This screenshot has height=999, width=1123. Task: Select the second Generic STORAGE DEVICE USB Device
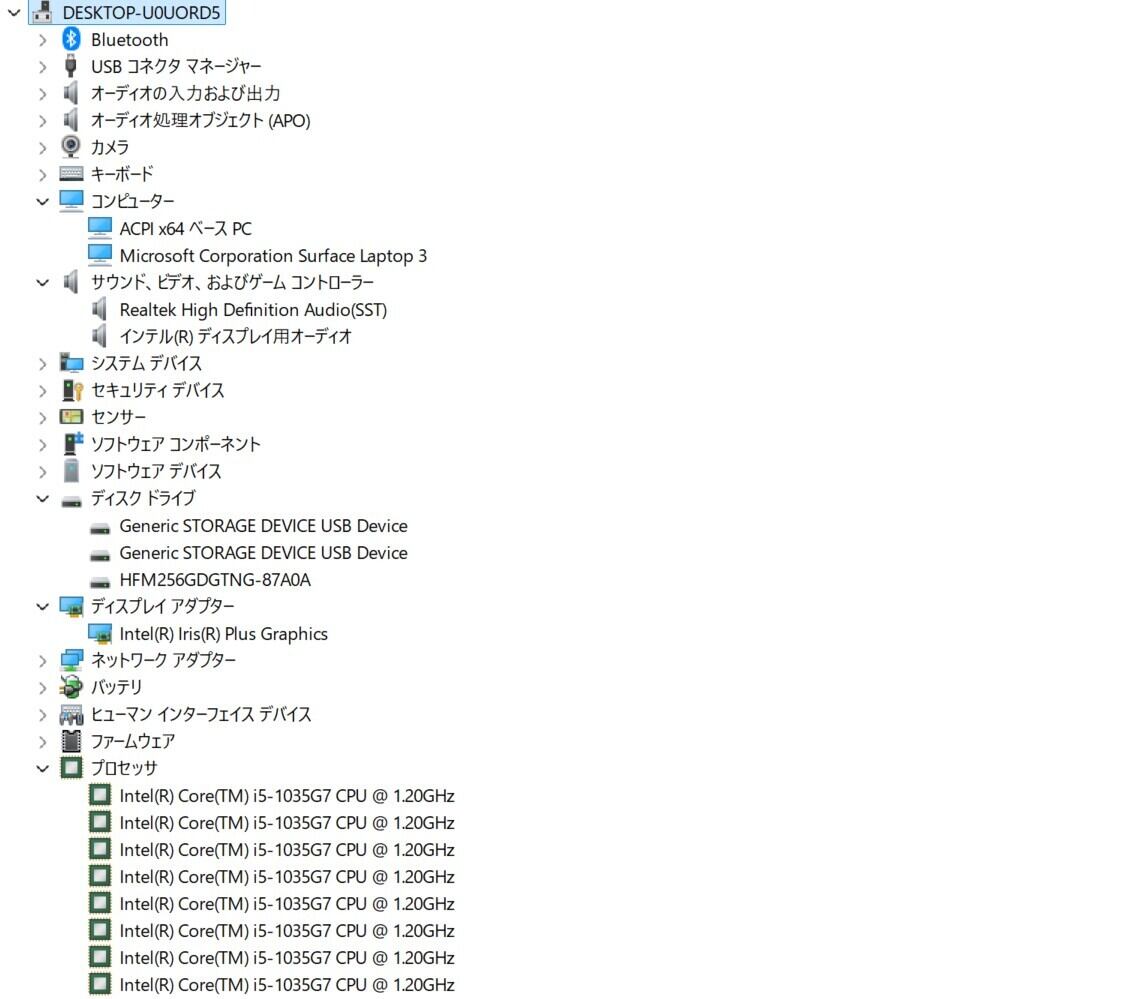coord(263,553)
